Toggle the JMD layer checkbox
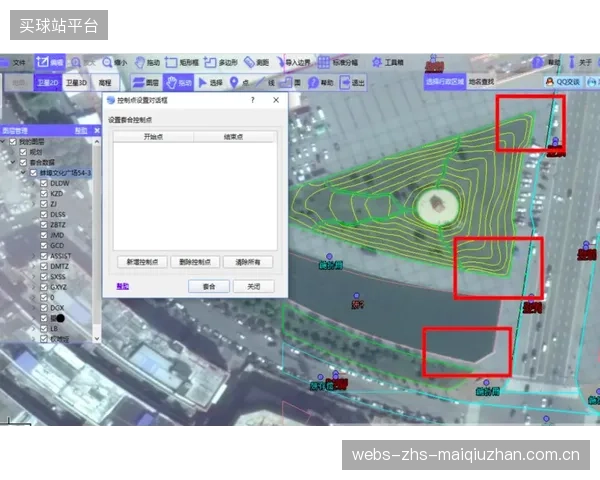Screen dimensions: 600x480 pyautogui.click(x=44, y=235)
